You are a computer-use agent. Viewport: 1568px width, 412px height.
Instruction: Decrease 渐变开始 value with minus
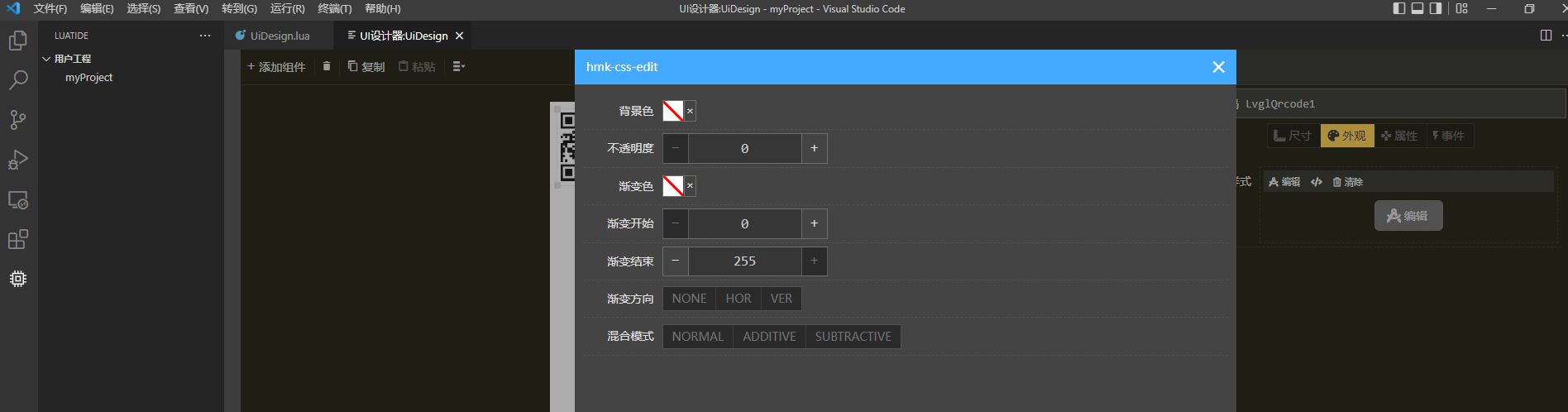coord(676,223)
